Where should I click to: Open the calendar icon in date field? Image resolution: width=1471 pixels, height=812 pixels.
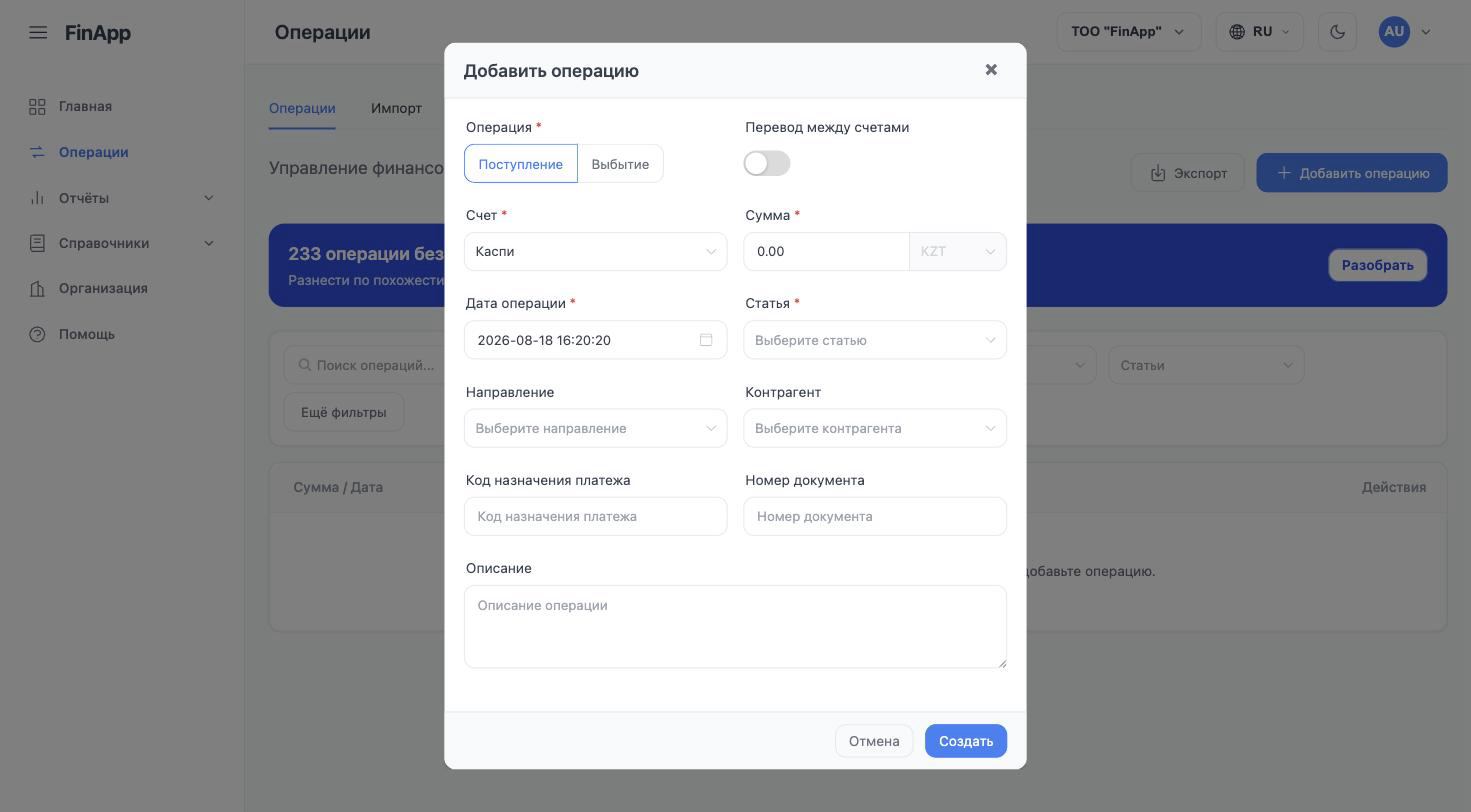pyautogui.click(x=706, y=340)
